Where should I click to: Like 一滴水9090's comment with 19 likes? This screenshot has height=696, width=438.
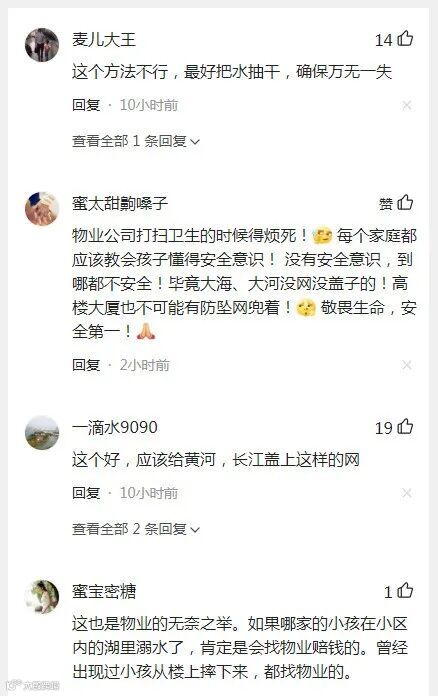405,427
